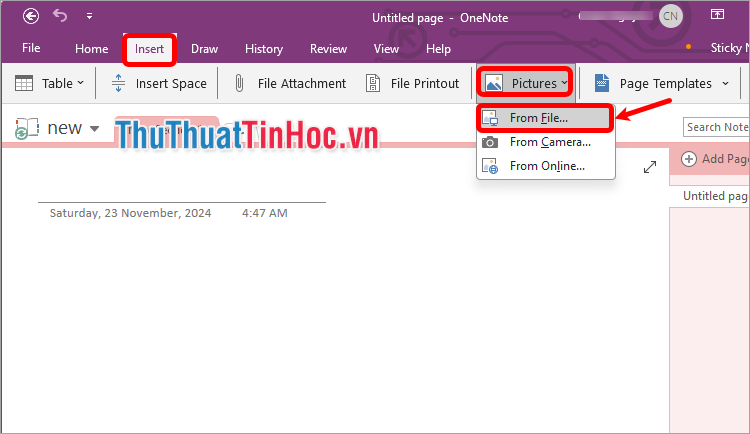Viewport: 750px width, 434px height.
Task: Expand the 'new' notebook dropdown arrow
Action: pyautogui.click(x=95, y=128)
